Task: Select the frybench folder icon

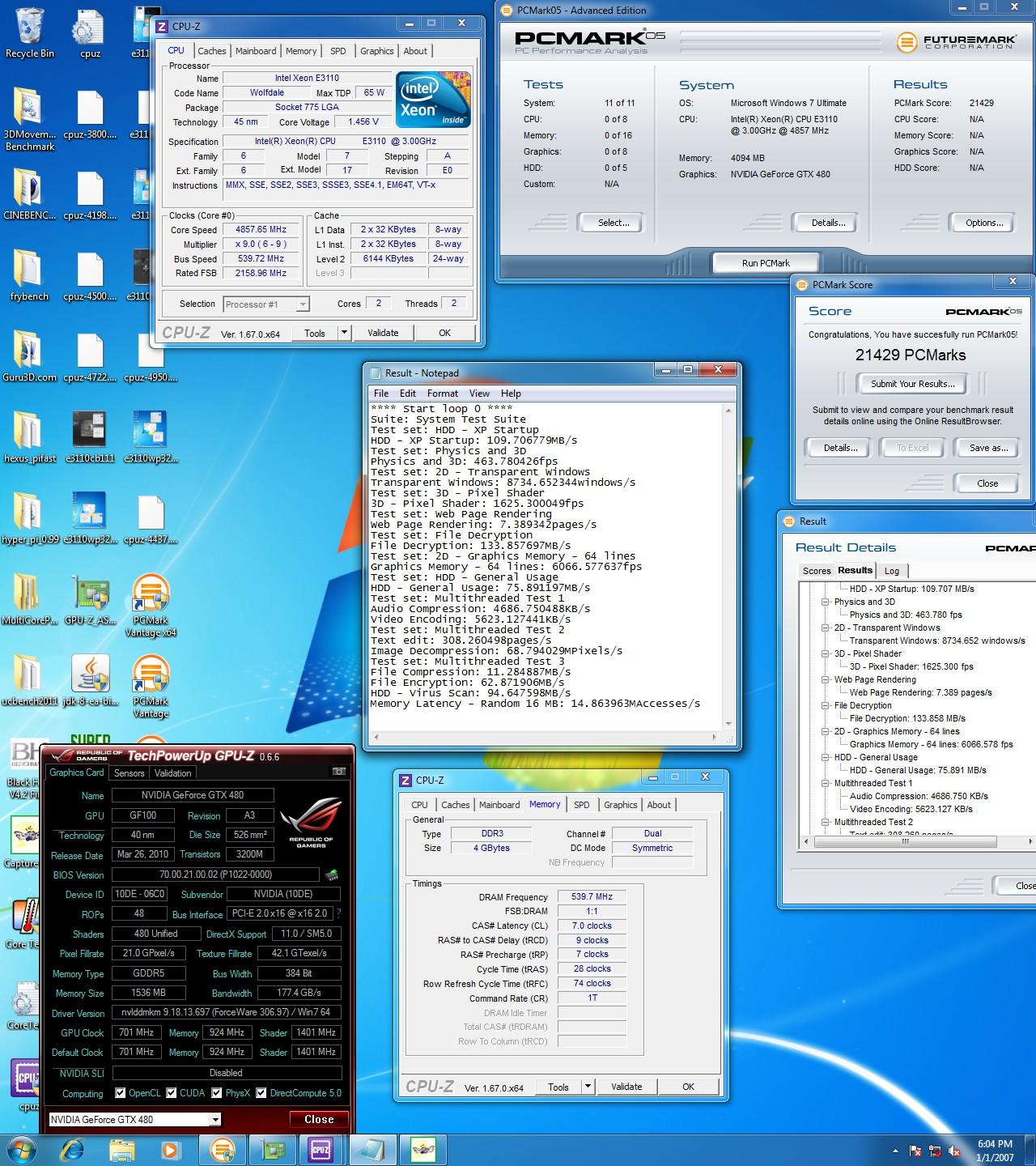Action: (x=29, y=275)
